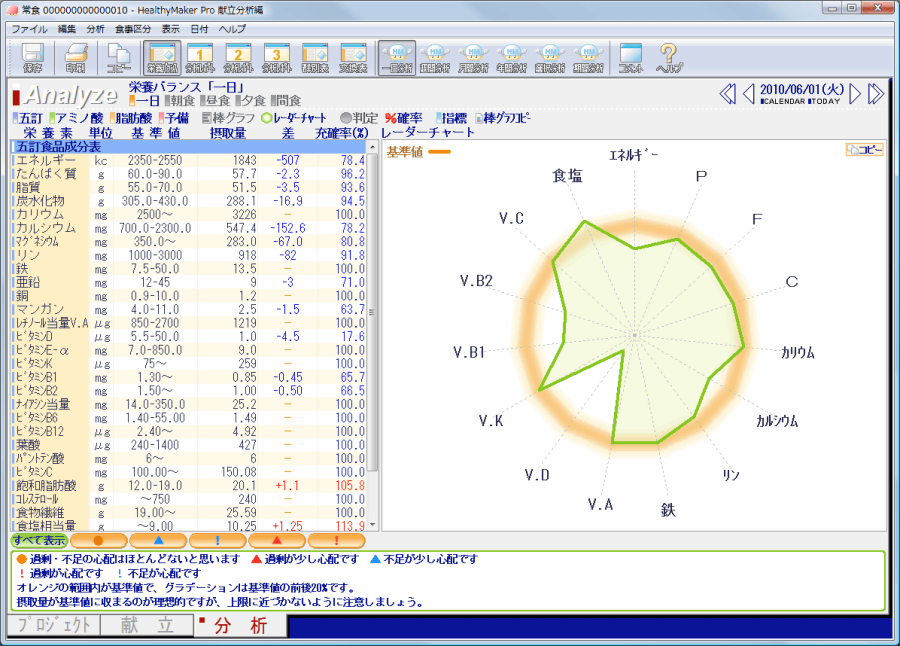The width and height of the screenshot is (900, 646).
Task: Go to previous day with single left arrow
Action: pyautogui.click(x=748, y=94)
